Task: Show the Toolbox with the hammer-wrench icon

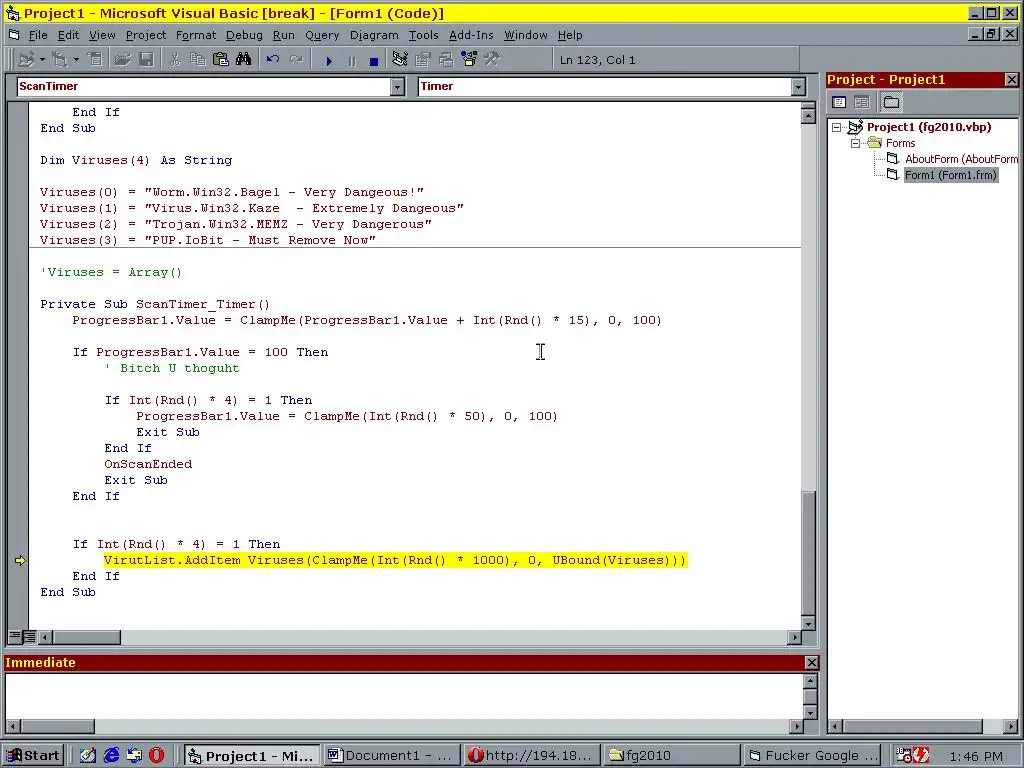Action: click(x=492, y=60)
